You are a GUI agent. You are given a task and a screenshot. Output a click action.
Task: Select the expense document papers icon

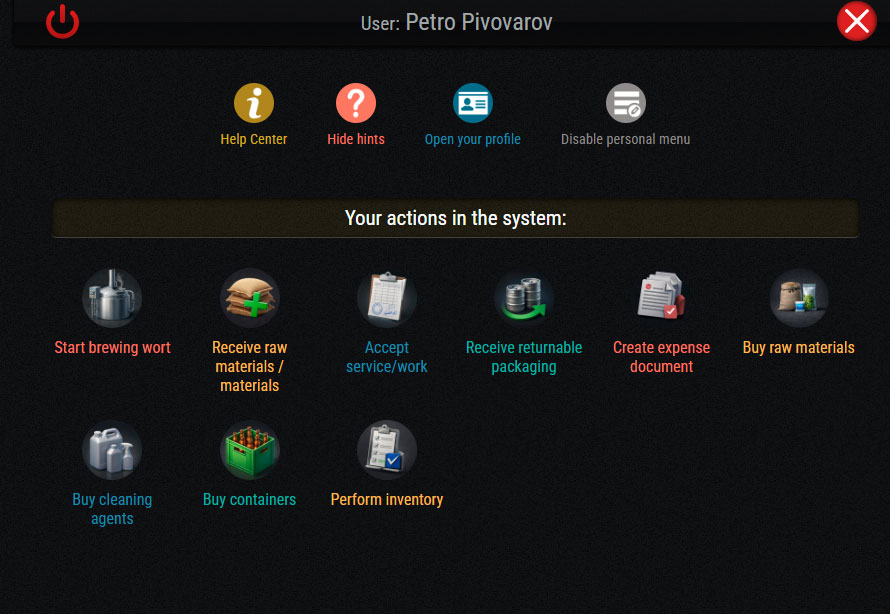click(x=661, y=299)
